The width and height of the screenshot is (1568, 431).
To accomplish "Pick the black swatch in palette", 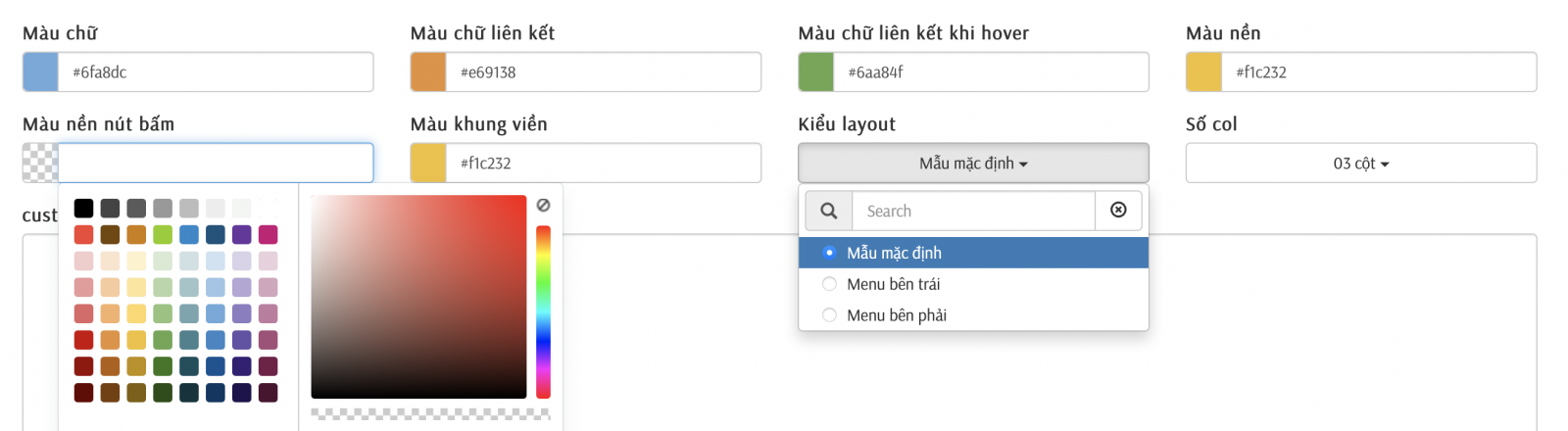I will click(83, 208).
